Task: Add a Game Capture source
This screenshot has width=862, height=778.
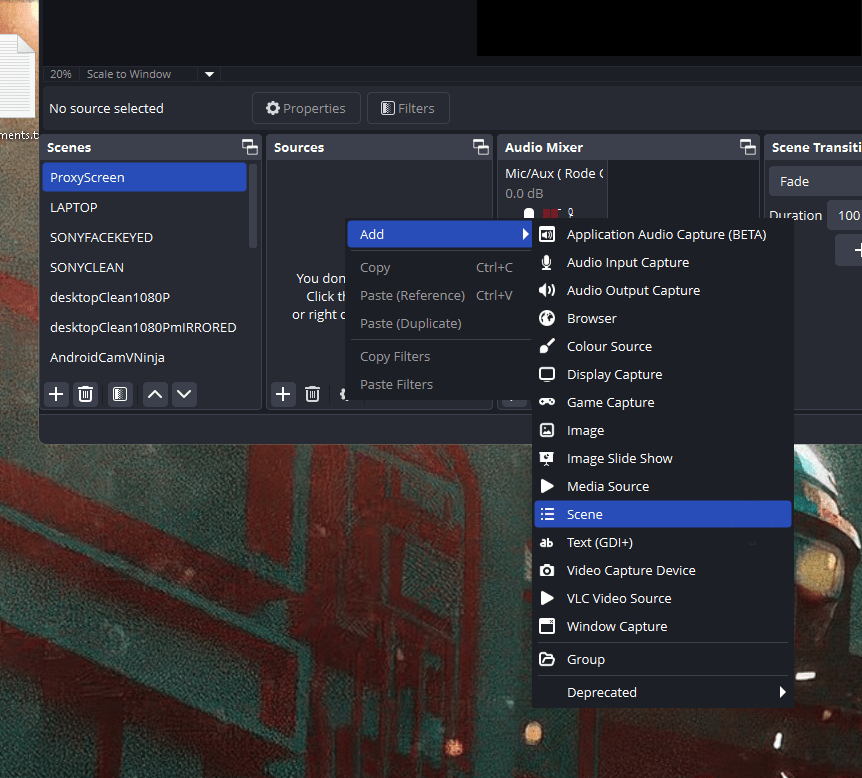Action: click(x=662, y=402)
